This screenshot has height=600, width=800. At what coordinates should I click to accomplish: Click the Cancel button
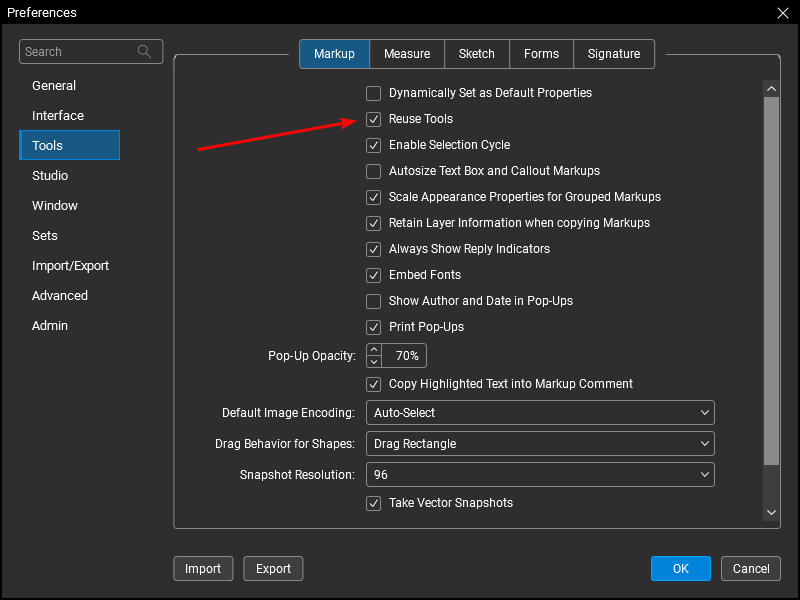751,569
